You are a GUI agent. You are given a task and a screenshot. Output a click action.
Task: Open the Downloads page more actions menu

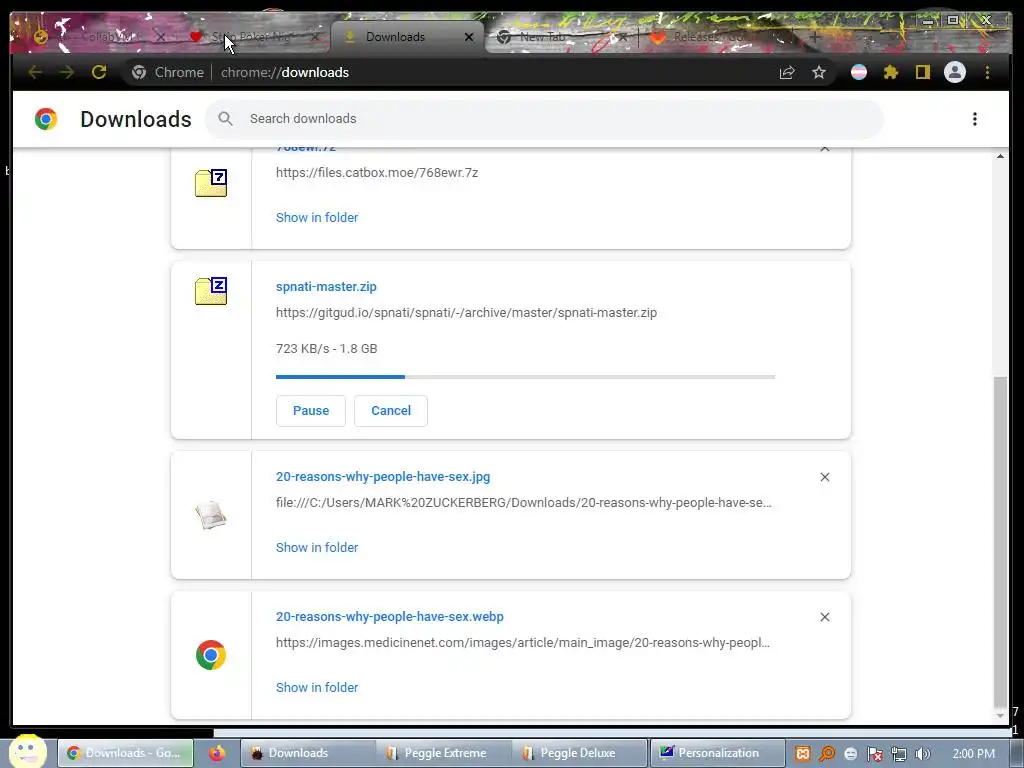(x=974, y=119)
